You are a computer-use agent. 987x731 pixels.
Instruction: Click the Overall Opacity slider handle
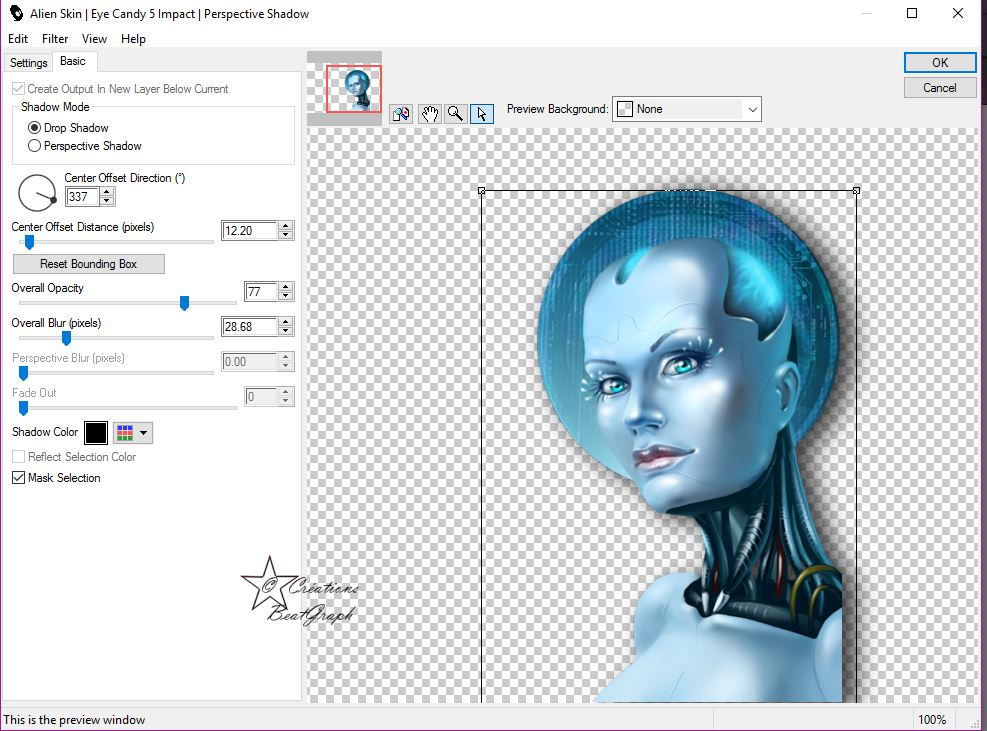coord(184,303)
